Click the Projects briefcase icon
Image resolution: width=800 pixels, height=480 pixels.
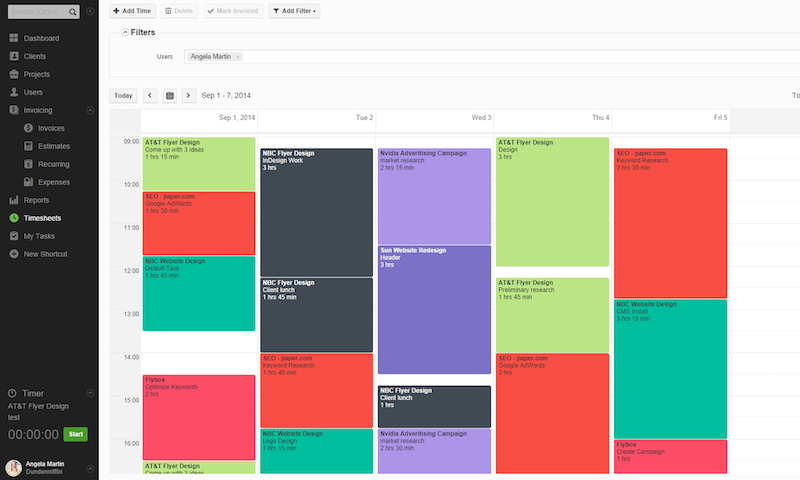coord(14,74)
